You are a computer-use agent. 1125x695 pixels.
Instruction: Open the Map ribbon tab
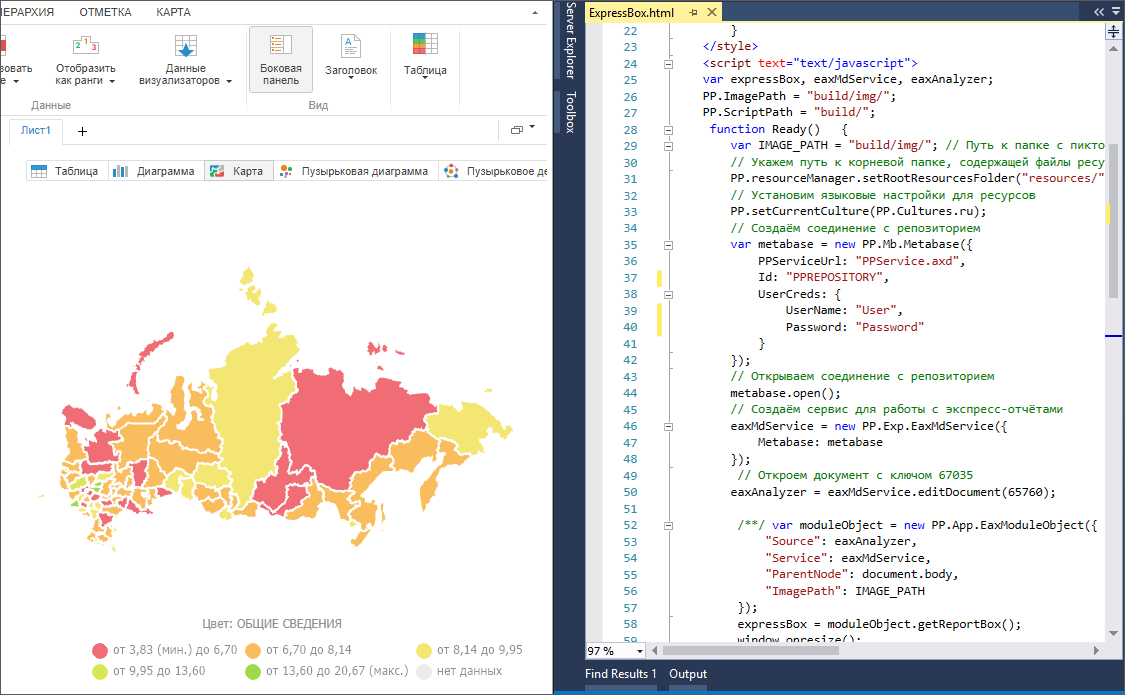(173, 12)
